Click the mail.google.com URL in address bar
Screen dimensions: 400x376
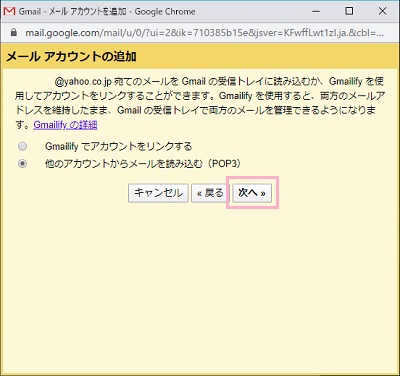[204, 33]
